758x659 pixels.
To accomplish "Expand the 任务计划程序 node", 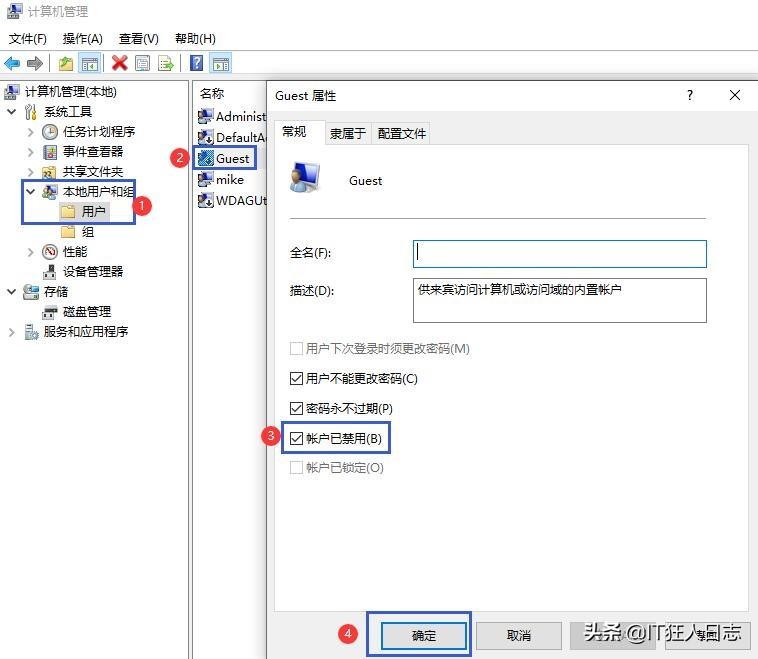I will pos(30,132).
